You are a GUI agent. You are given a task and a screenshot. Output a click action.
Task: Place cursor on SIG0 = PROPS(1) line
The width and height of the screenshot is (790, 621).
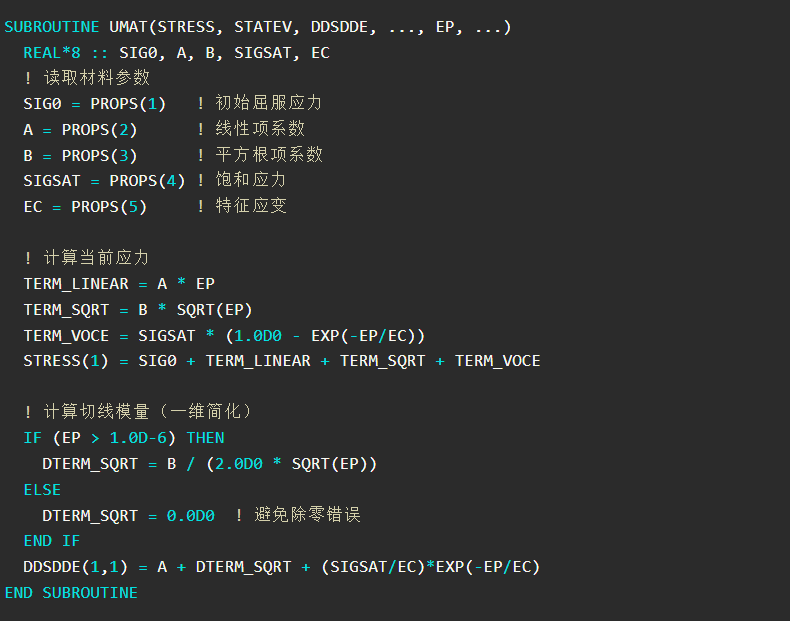[x=95, y=104]
